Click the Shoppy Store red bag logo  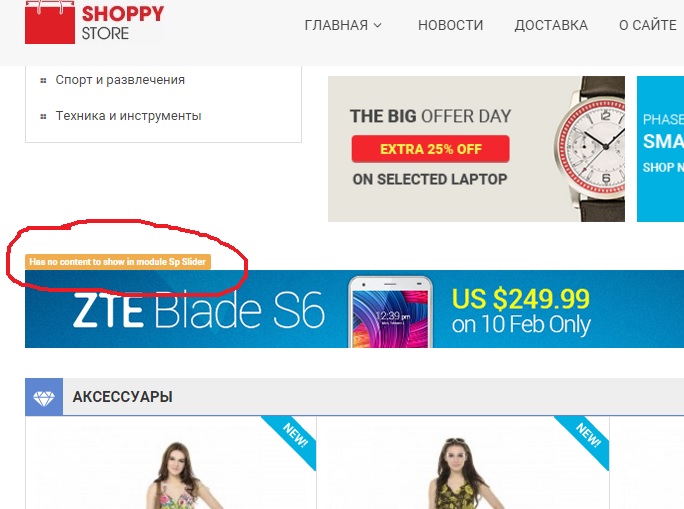coord(50,22)
